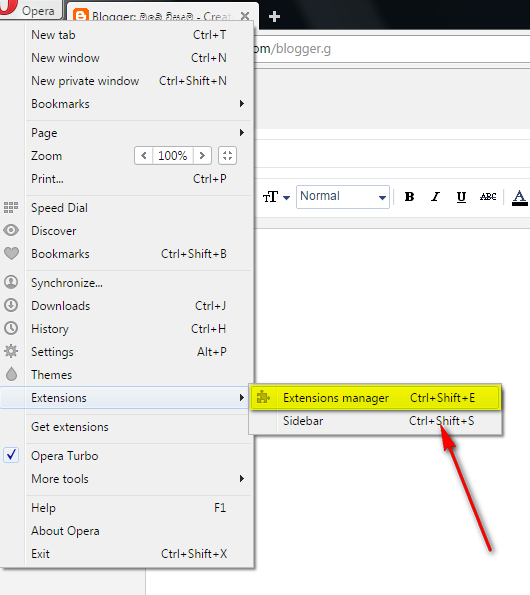Open Bookmarks manager with Ctrl+Shift+B entry
Image resolution: width=530 pixels, height=595 pixels.
click(x=127, y=253)
